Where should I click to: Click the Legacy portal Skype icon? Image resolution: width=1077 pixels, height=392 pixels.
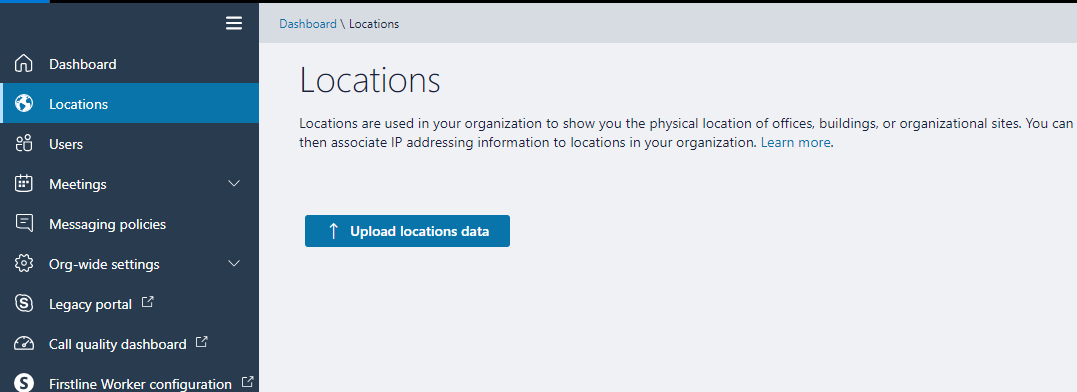point(24,303)
